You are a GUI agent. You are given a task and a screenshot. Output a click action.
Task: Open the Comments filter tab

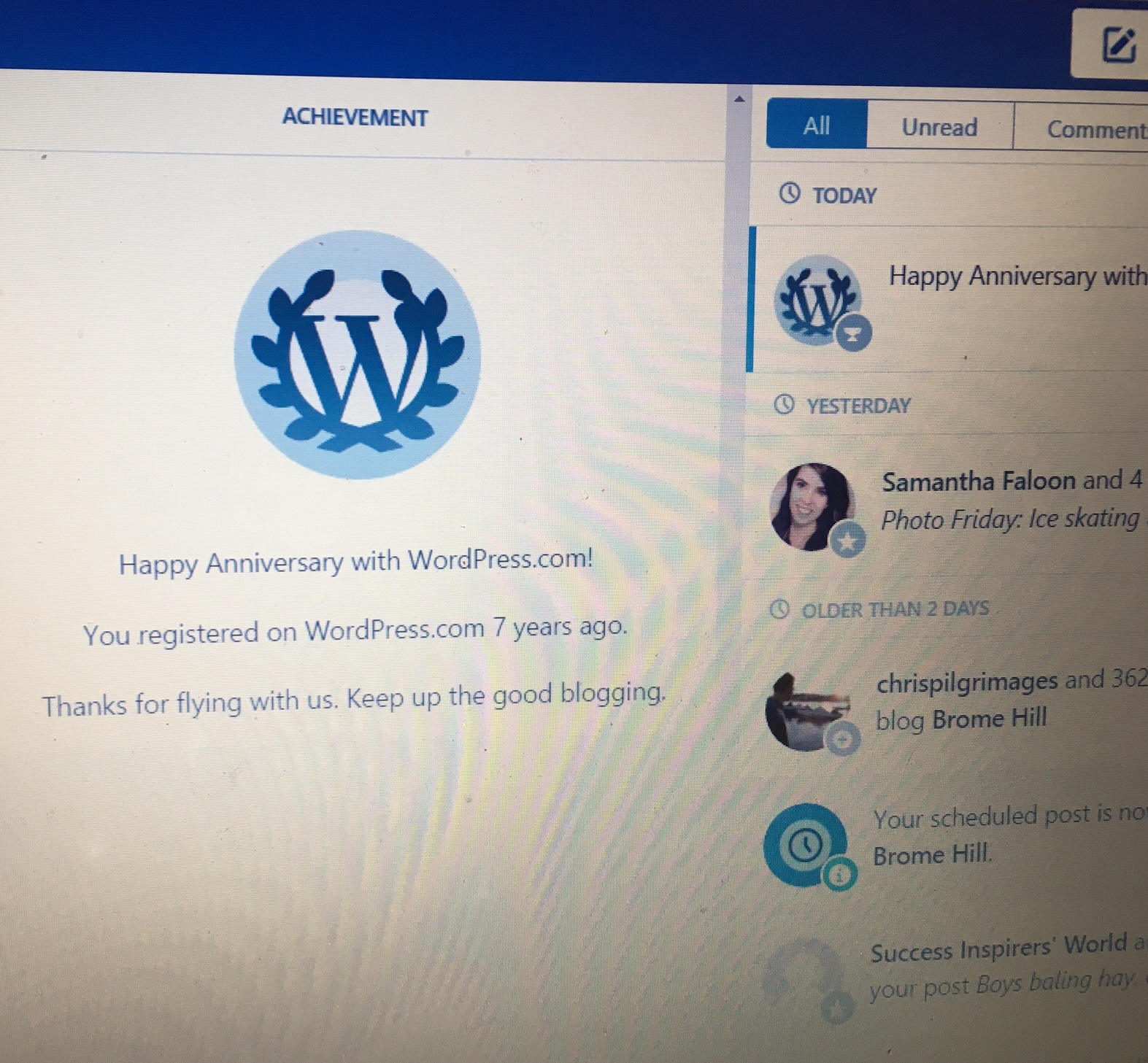[x=1082, y=129]
